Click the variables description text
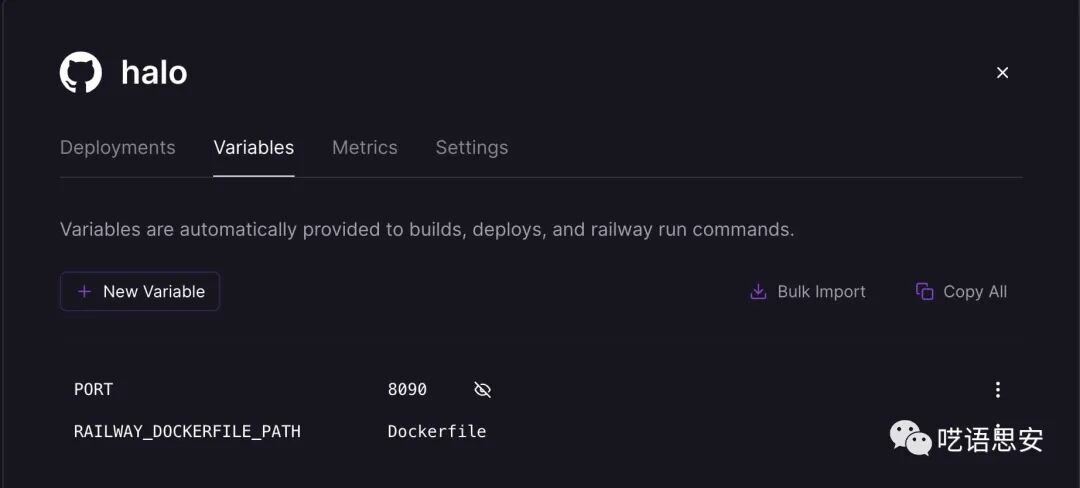This screenshot has height=488, width=1080. click(x=427, y=230)
